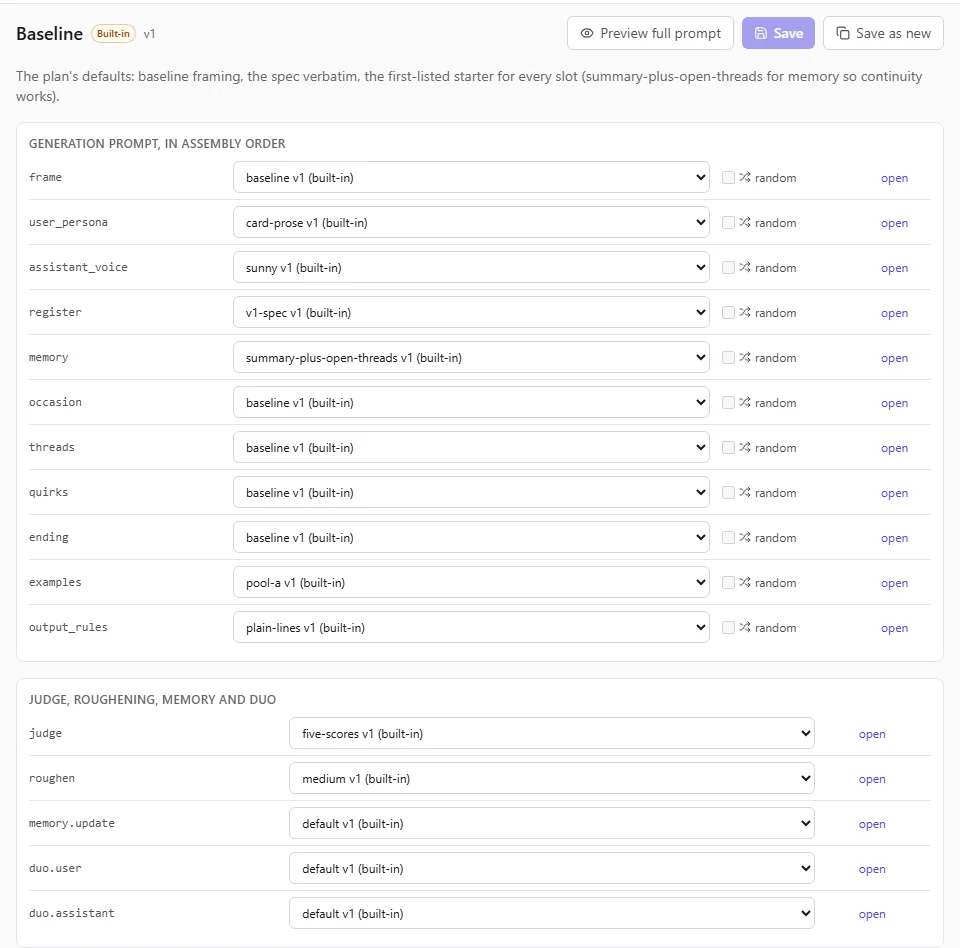Viewport: 960px width, 948px height.
Task: Click open link for examples
Action: point(894,583)
